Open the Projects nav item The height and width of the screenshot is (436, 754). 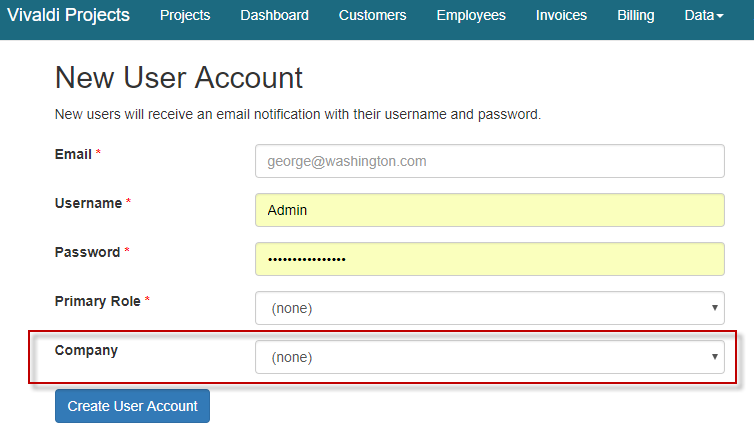185,15
